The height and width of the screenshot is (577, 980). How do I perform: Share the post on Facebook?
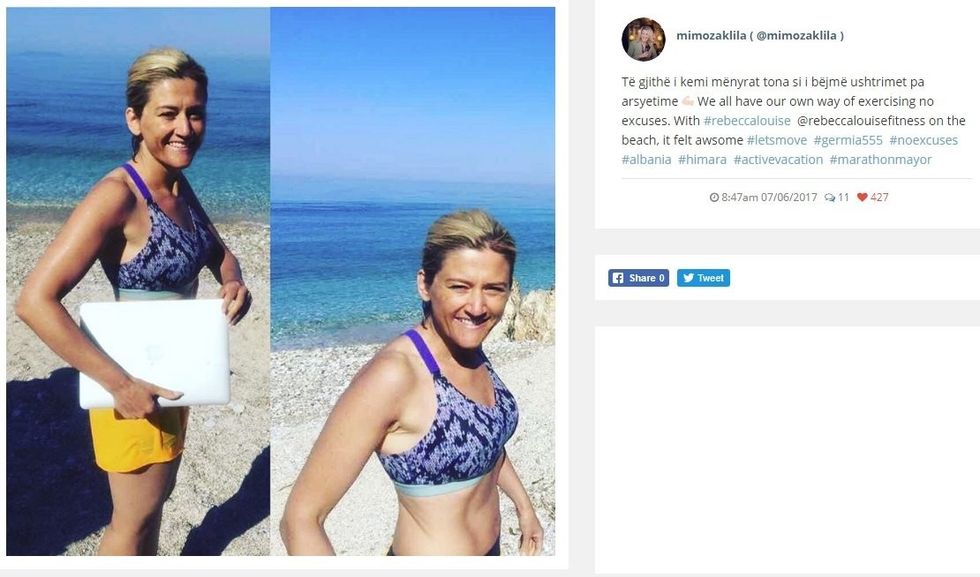point(638,278)
